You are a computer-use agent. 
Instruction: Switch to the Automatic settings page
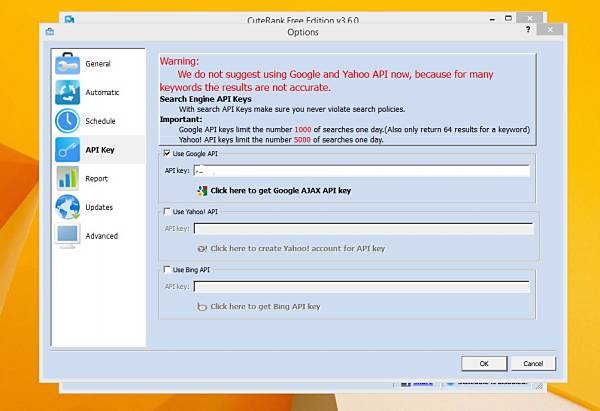point(99,92)
